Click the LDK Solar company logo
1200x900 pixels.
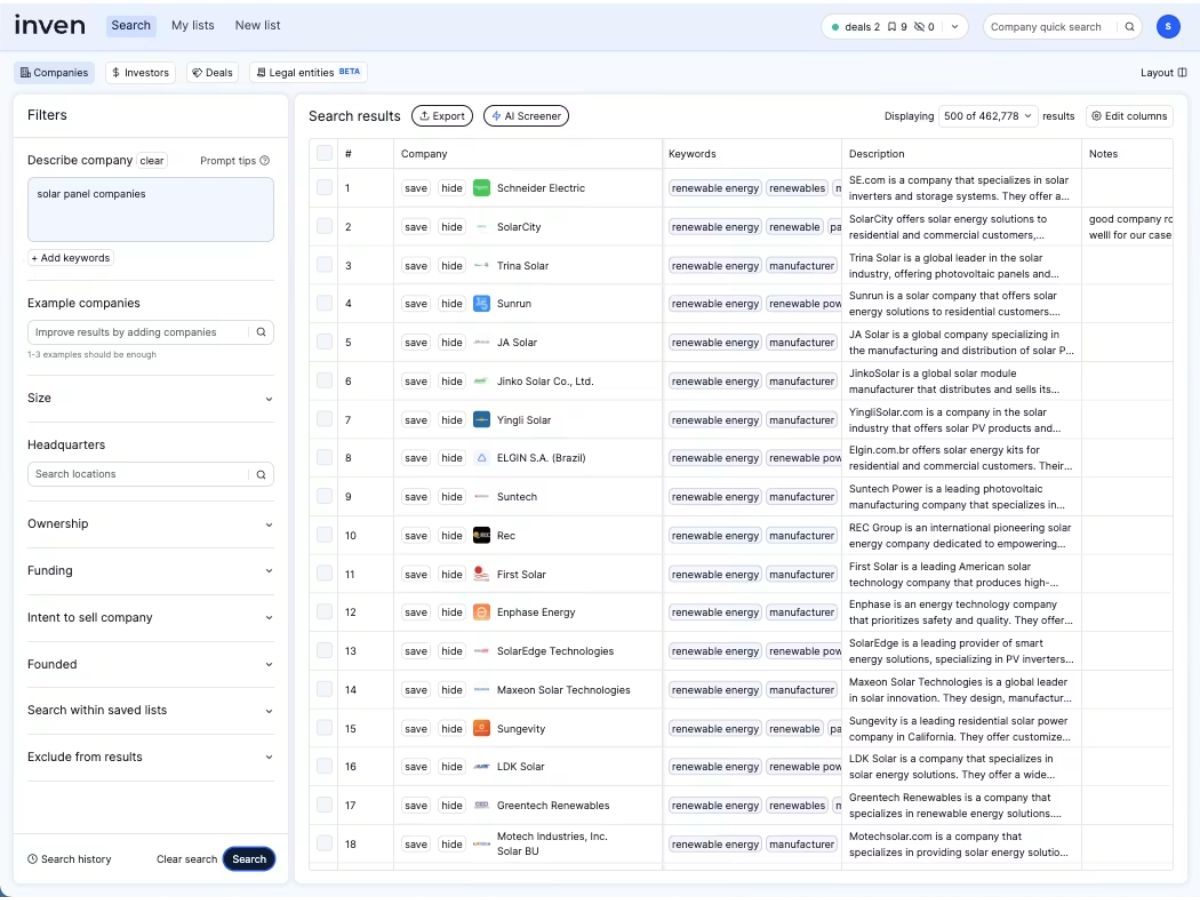[x=481, y=767]
